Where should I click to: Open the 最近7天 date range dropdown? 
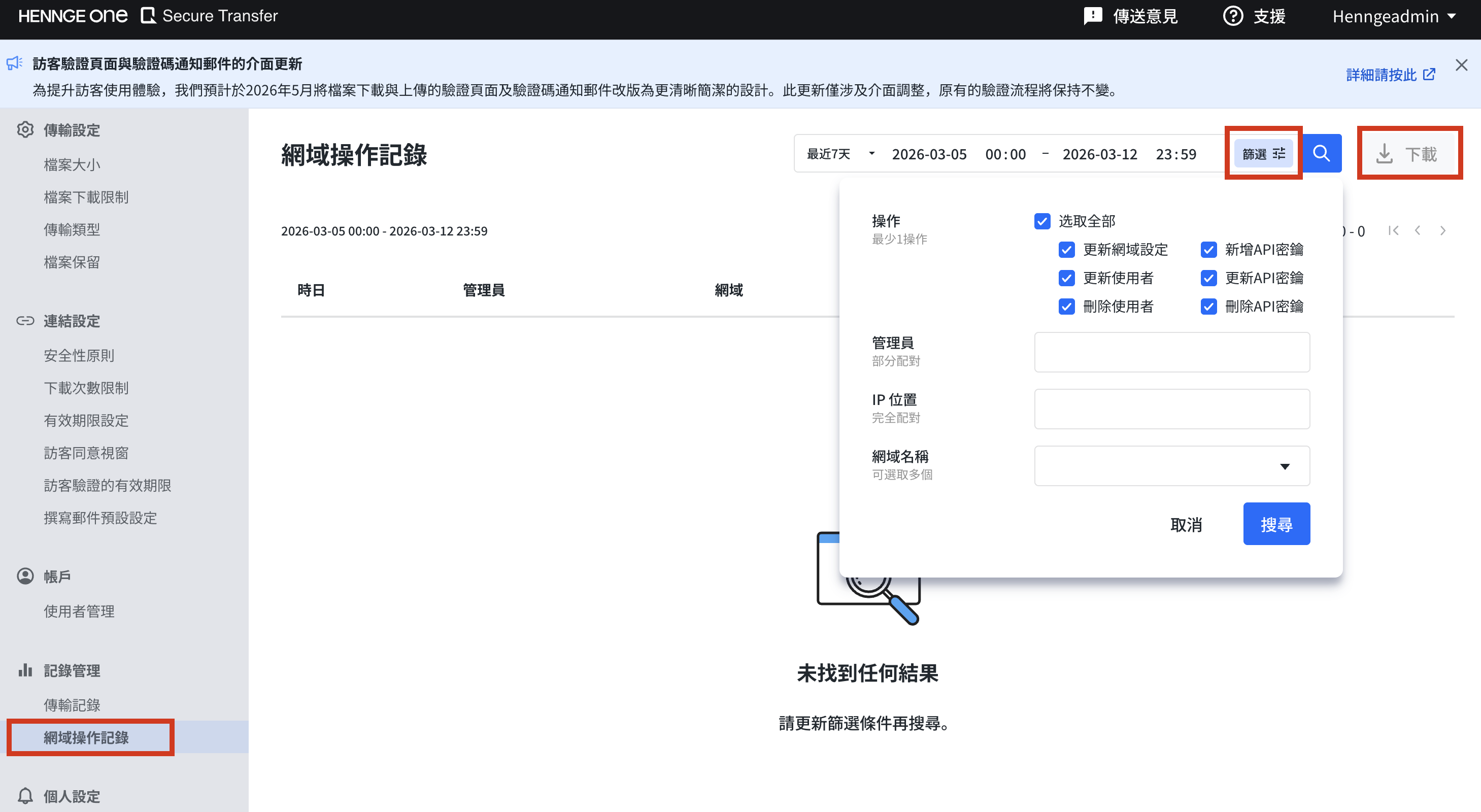(838, 154)
